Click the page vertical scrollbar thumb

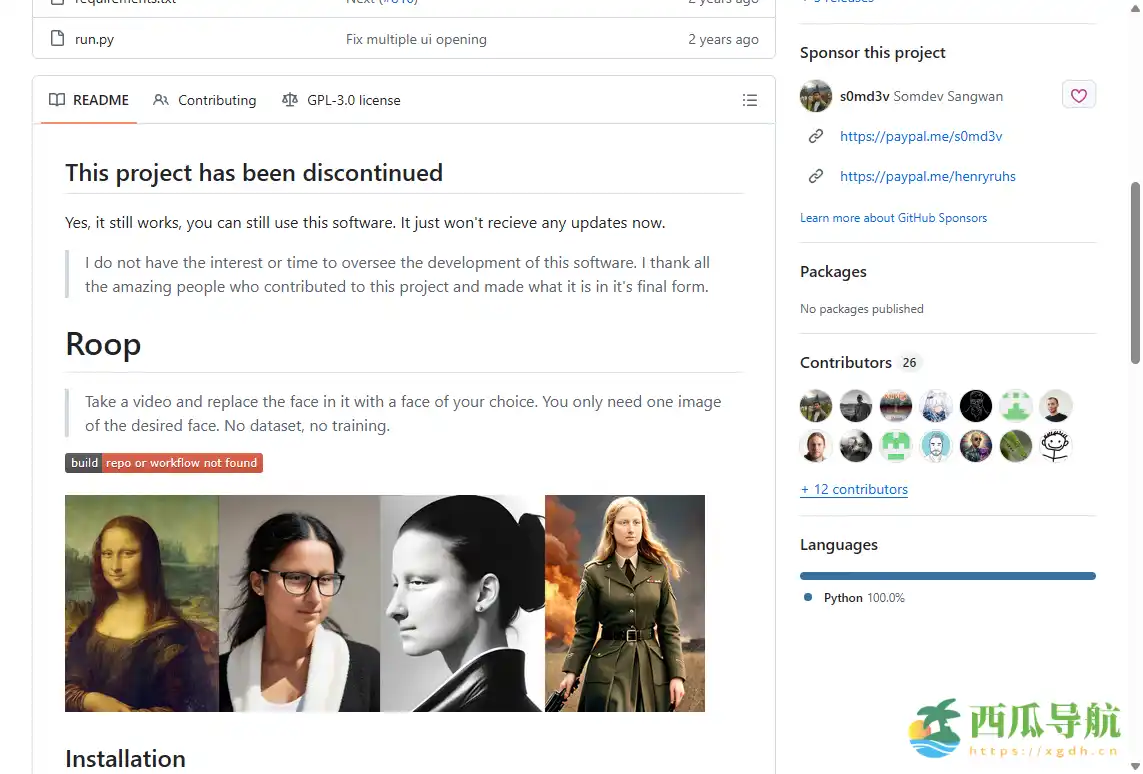click(1135, 273)
